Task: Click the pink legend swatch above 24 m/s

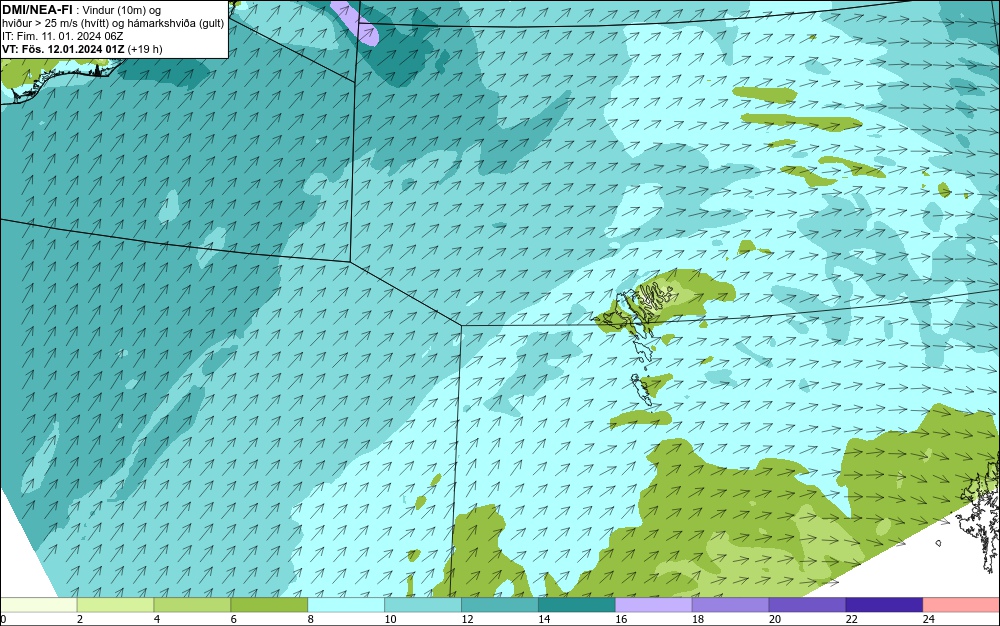Action: click(x=961, y=605)
